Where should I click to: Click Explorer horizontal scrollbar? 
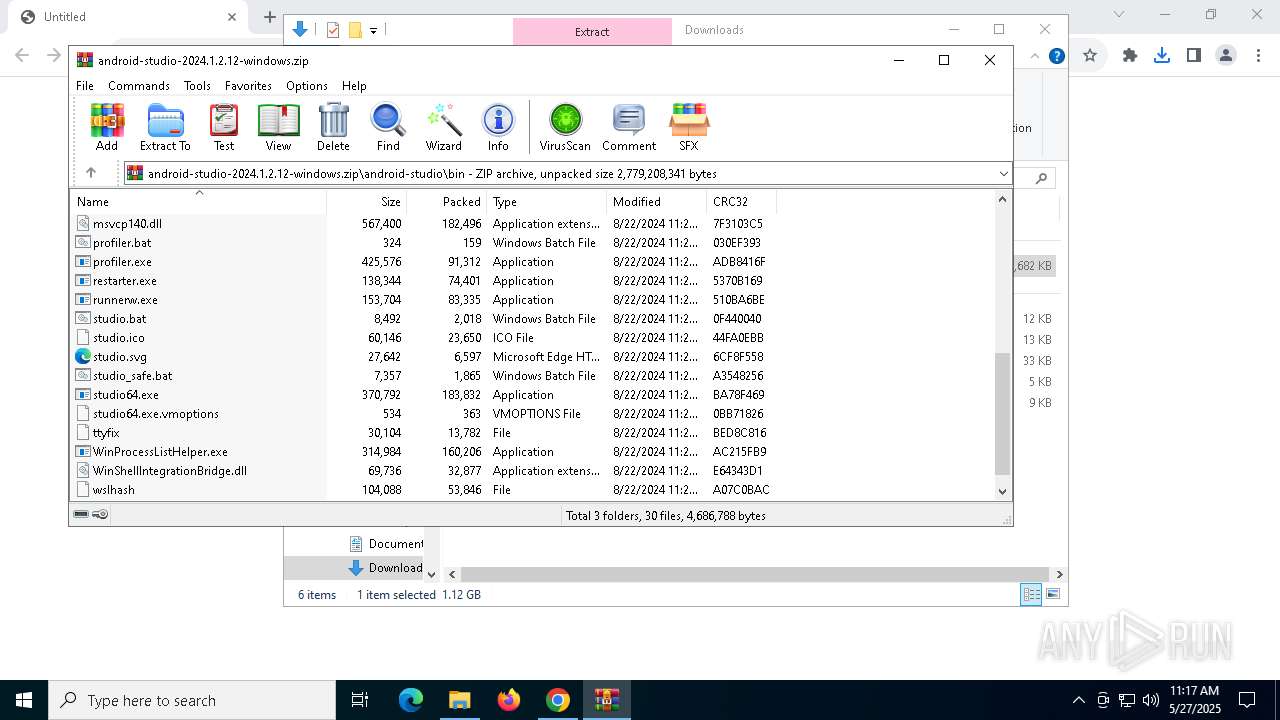pos(754,574)
